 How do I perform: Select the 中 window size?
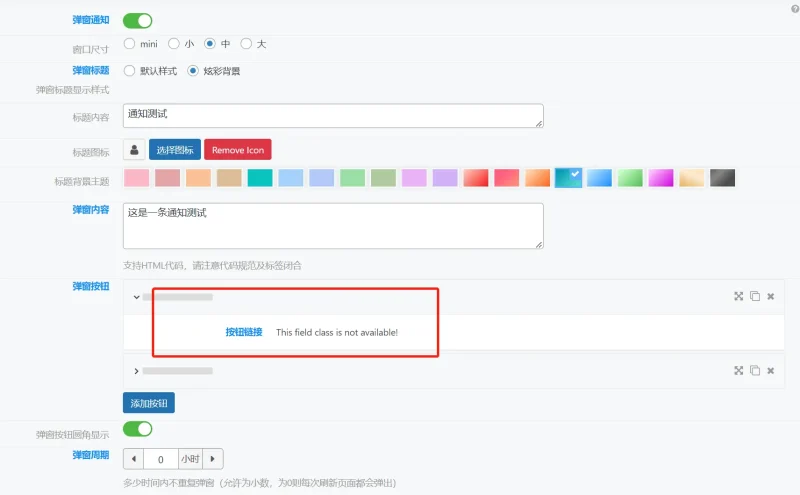point(210,44)
